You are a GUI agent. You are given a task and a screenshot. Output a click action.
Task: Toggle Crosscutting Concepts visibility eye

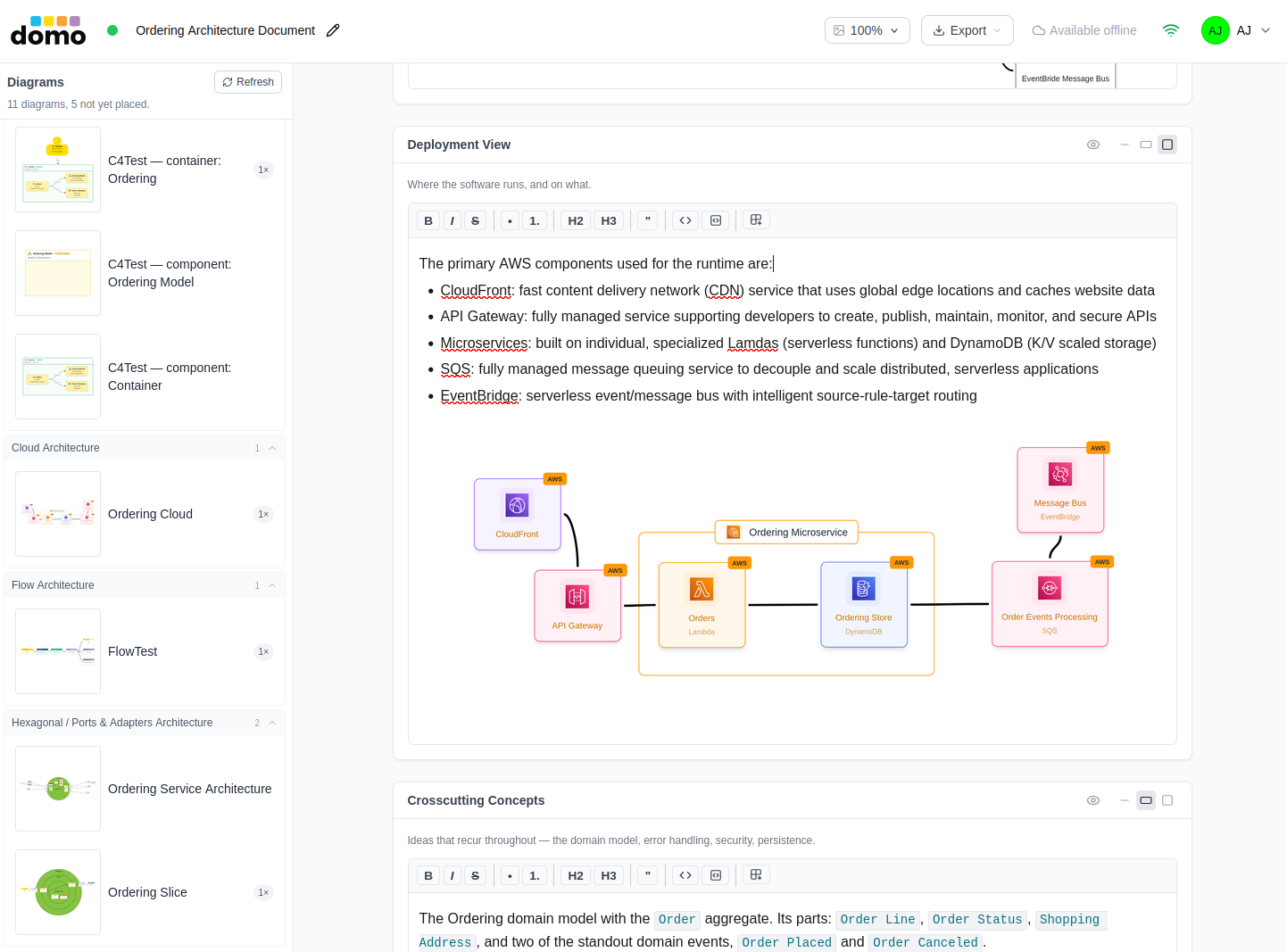(1093, 800)
